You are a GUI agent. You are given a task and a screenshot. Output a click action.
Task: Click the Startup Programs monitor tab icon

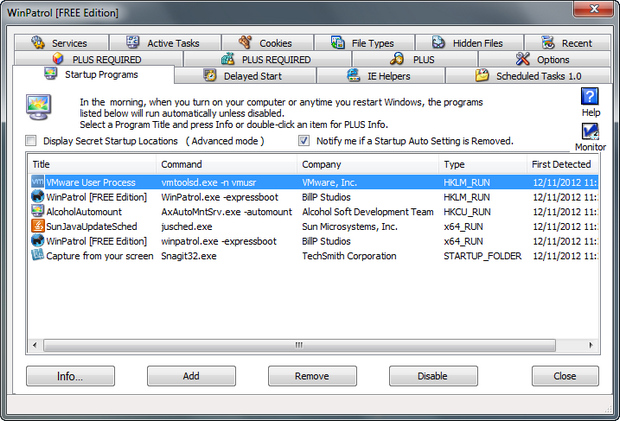pyautogui.click(x=51, y=74)
